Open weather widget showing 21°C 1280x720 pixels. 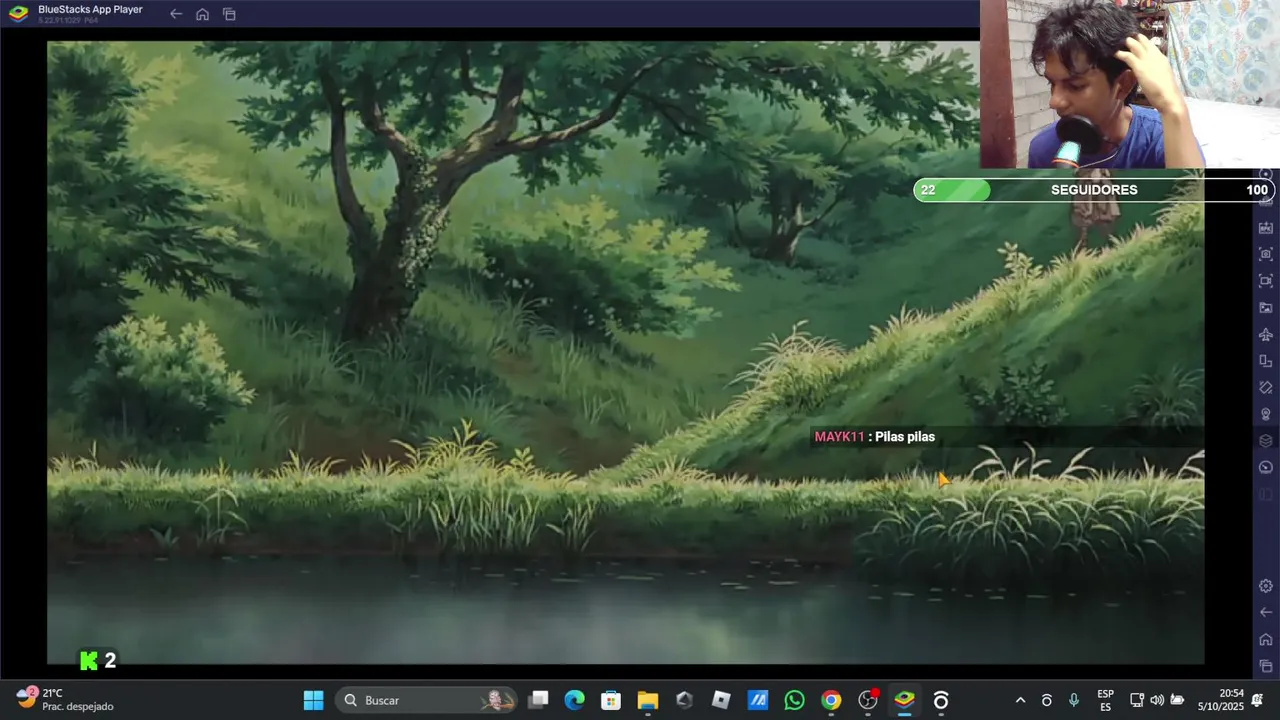[65, 699]
